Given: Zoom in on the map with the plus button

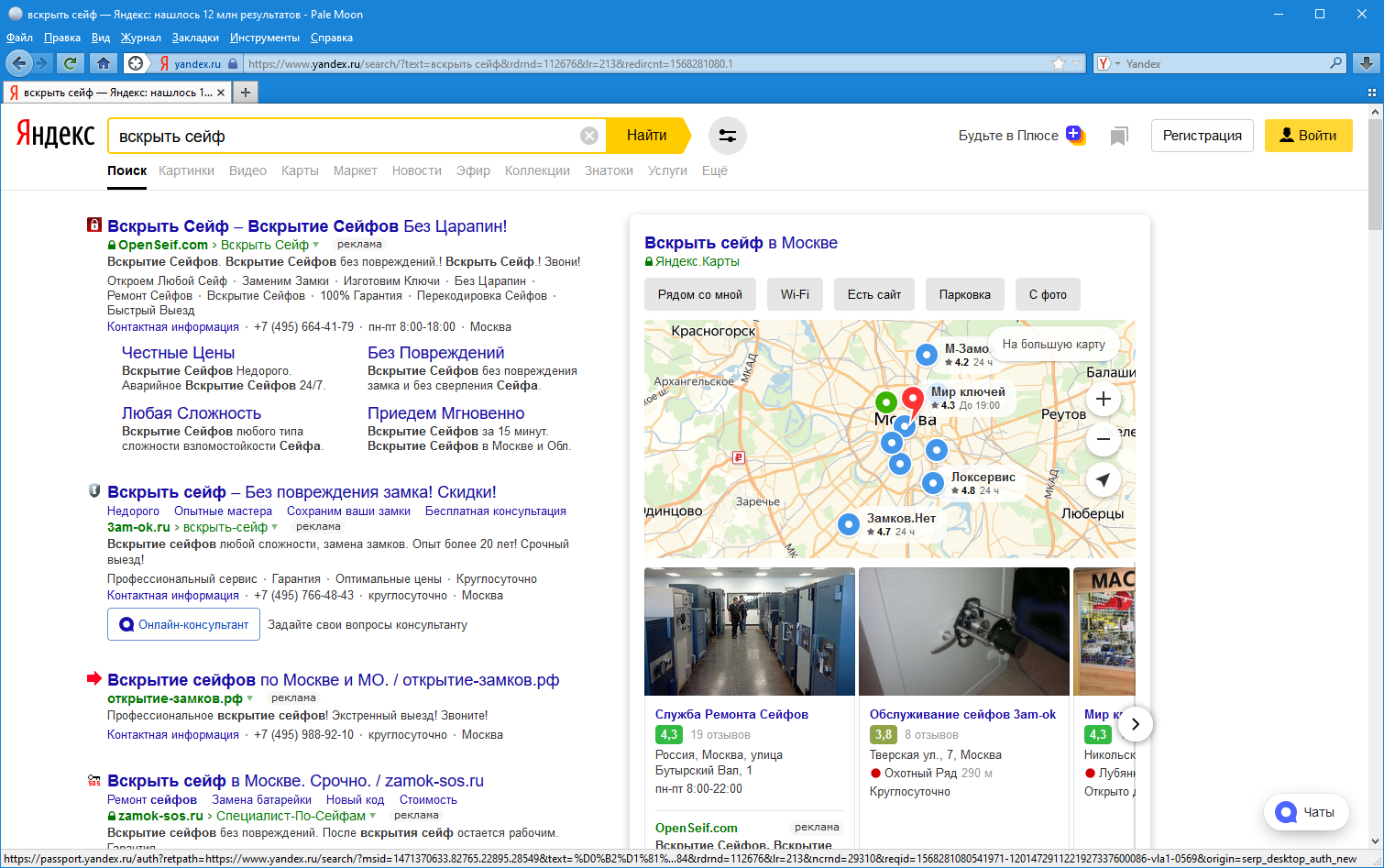Looking at the screenshot, I should click(x=1104, y=399).
